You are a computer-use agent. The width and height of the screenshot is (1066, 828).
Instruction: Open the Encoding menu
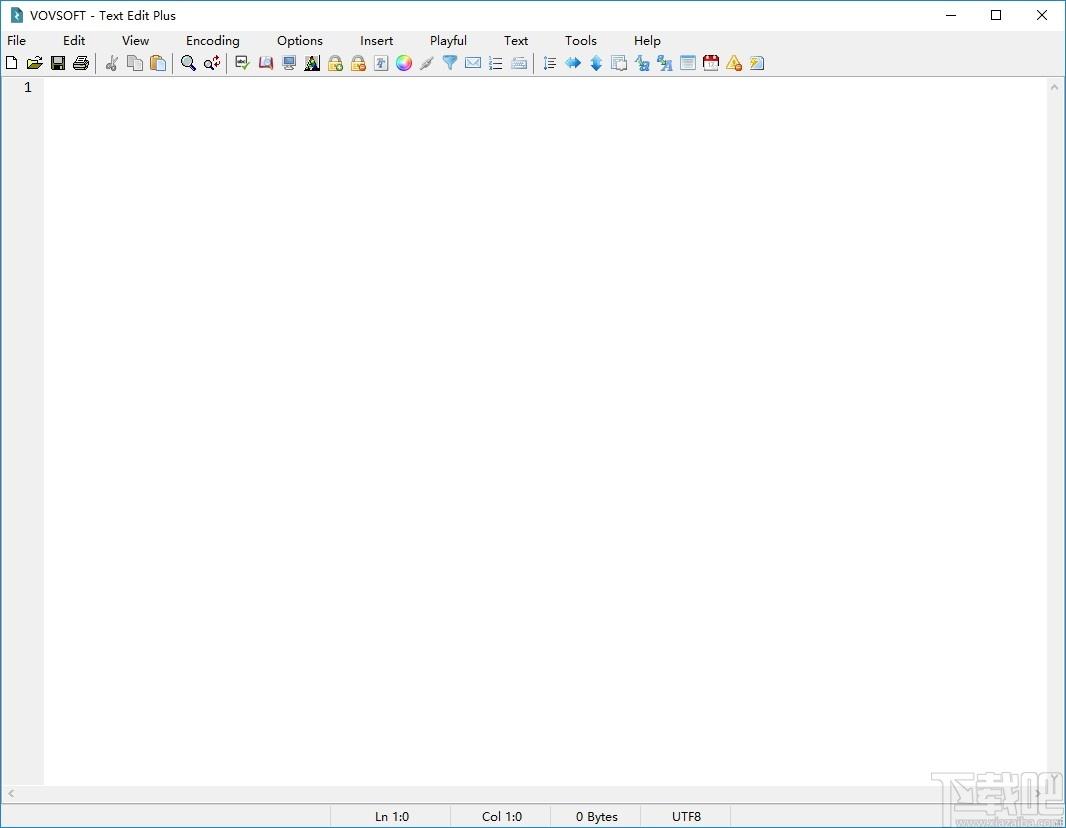tap(213, 41)
